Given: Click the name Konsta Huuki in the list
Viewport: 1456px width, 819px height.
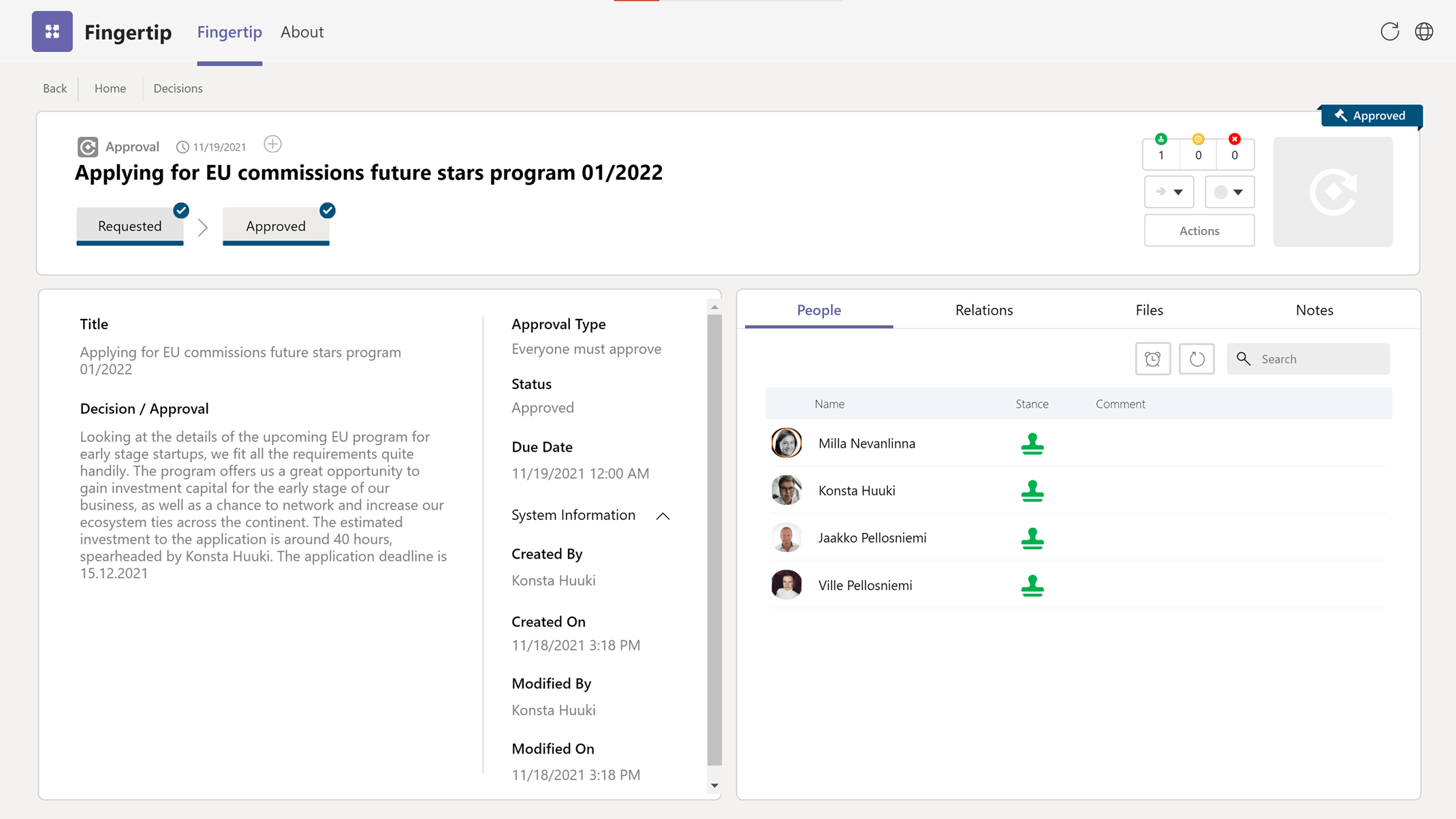Looking at the screenshot, I should click(x=857, y=491).
